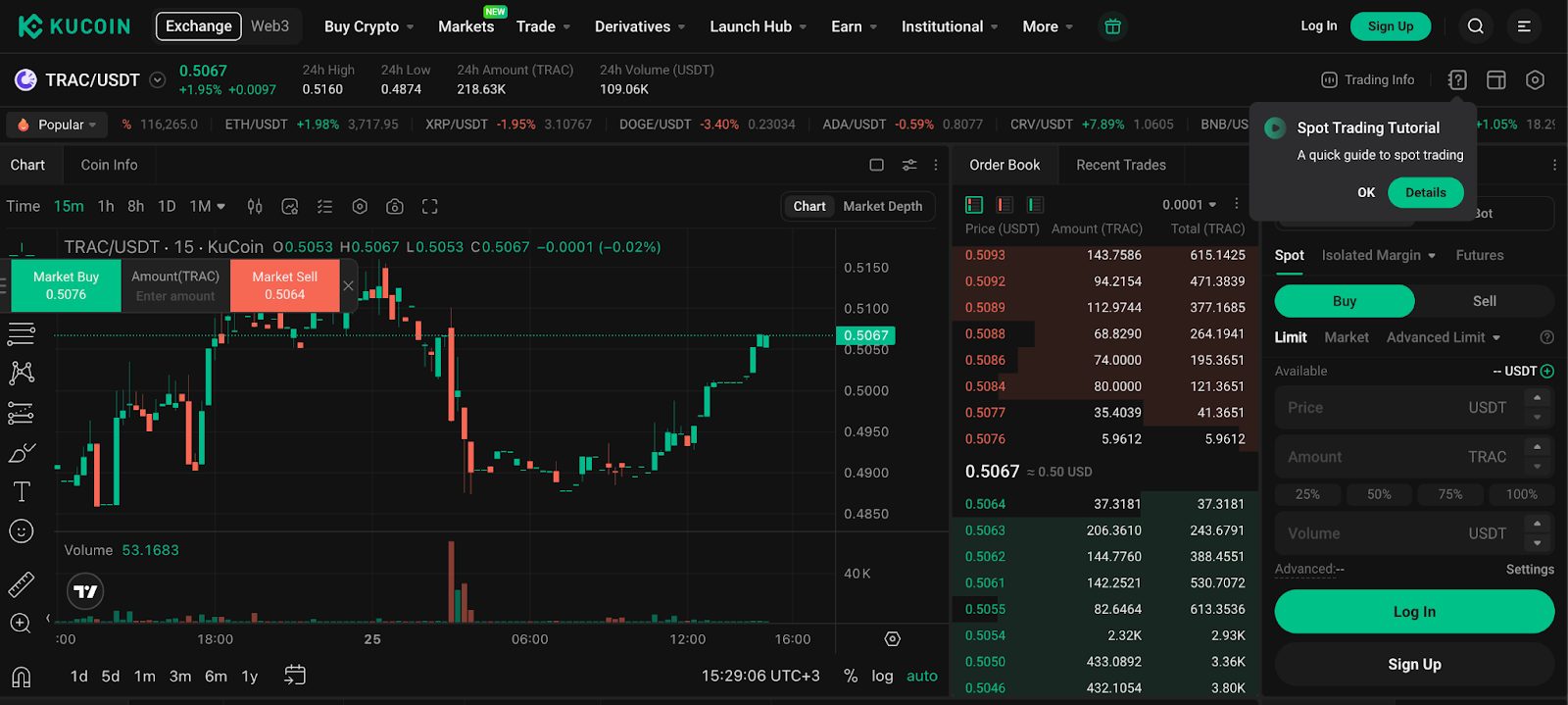The width and height of the screenshot is (1568, 705).
Task: Expand the Earn menu
Action: pyautogui.click(x=855, y=26)
